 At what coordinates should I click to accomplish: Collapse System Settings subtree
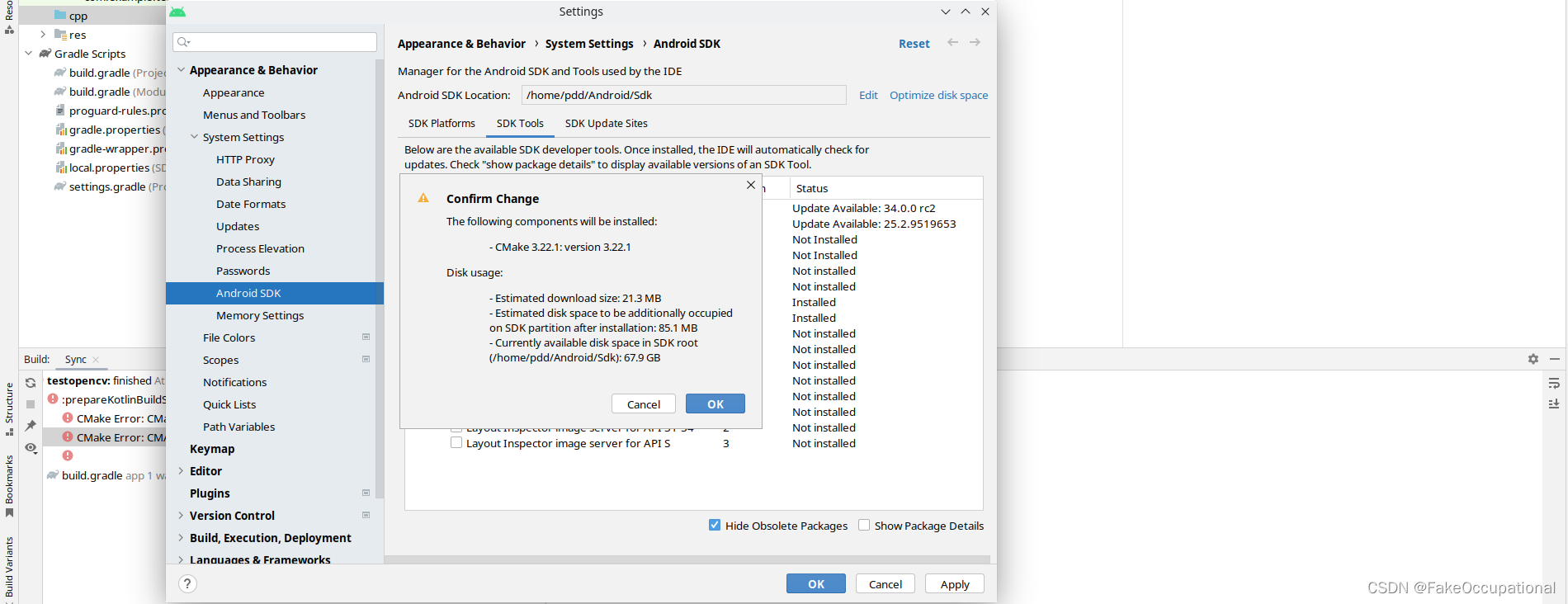point(194,137)
